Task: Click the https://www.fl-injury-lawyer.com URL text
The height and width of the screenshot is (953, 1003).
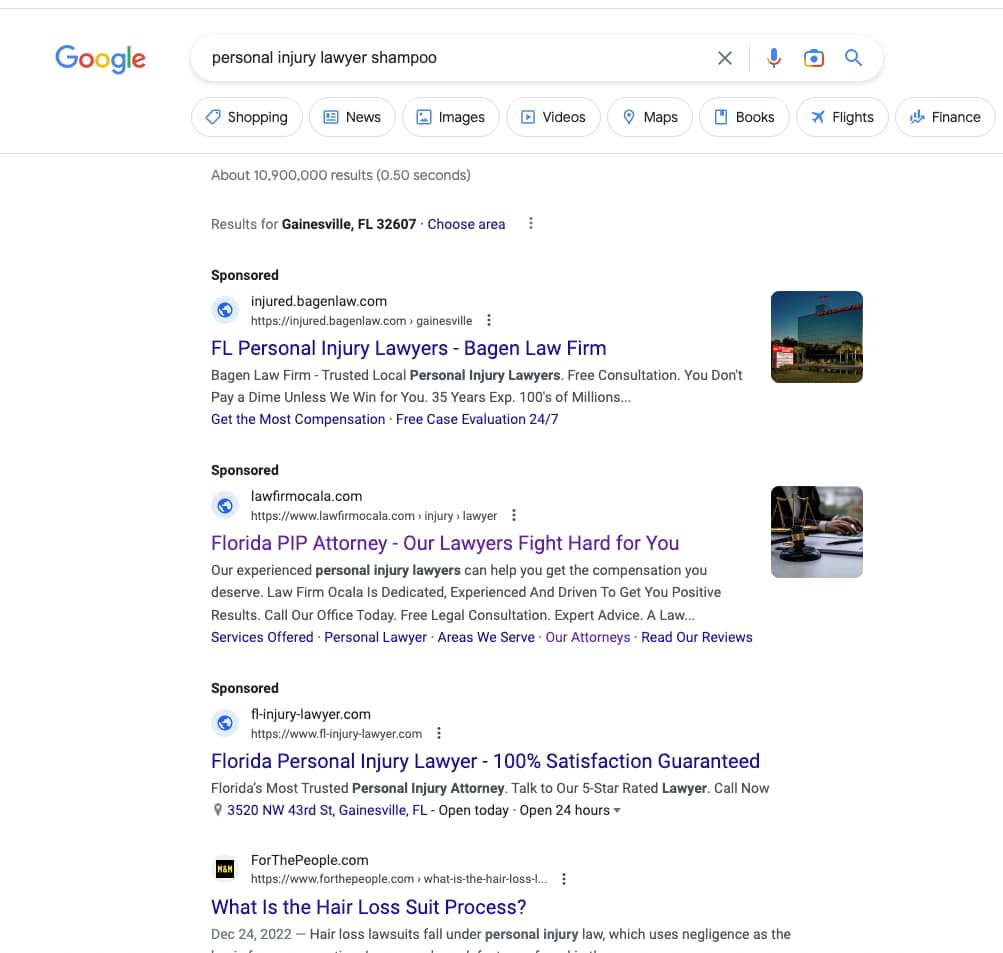Action: (x=336, y=734)
